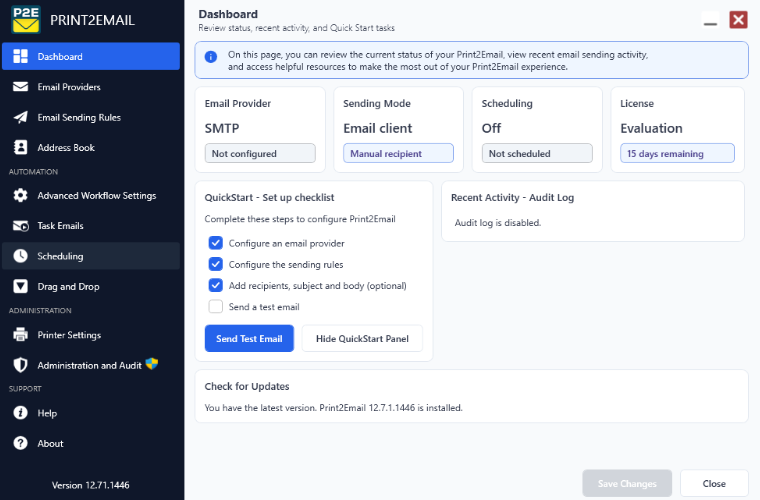This screenshot has width=760, height=500.
Task: Click the Not scheduled status badge
Action: [x=537, y=153]
